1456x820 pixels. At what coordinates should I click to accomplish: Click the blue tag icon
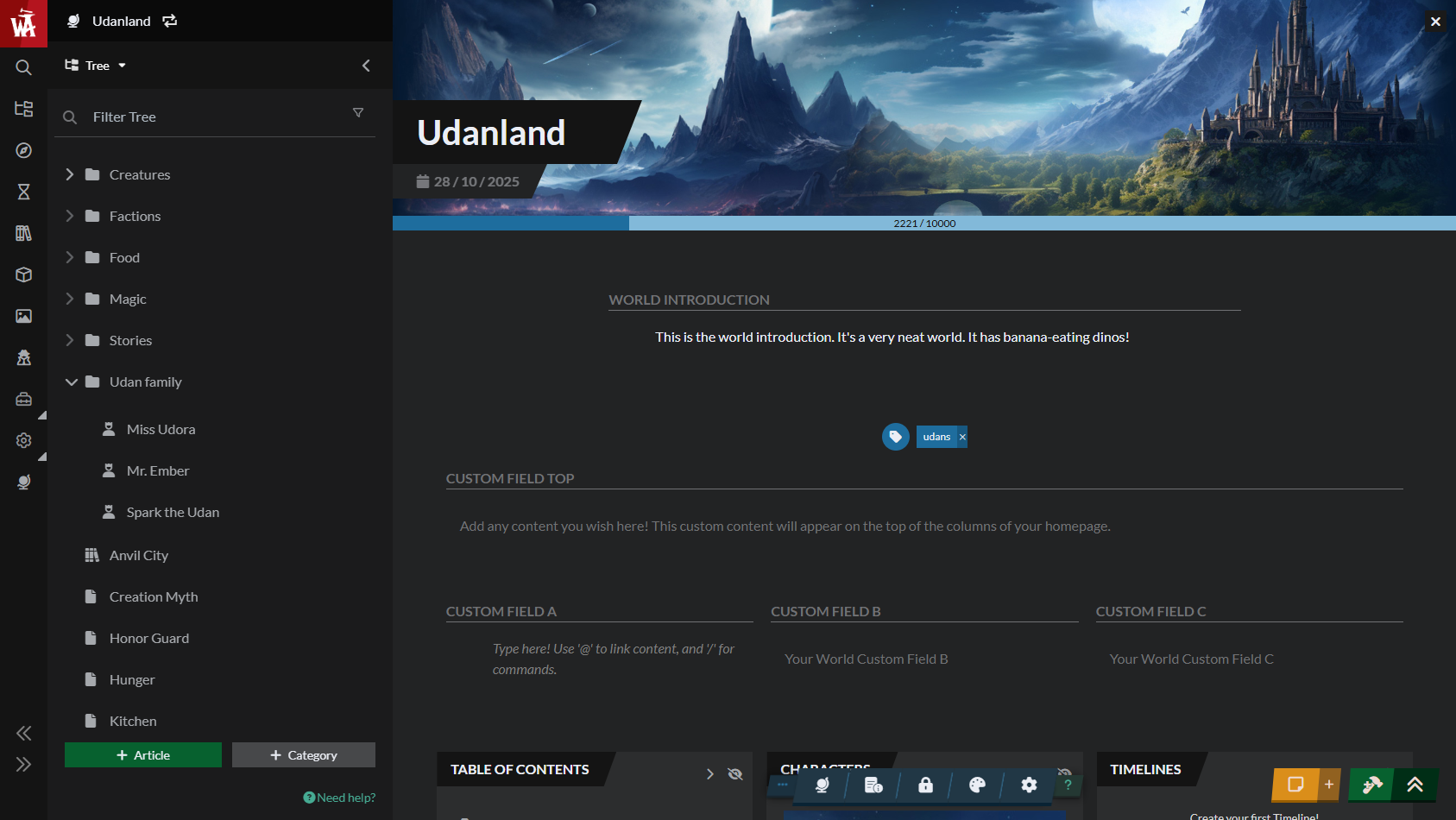(x=896, y=437)
